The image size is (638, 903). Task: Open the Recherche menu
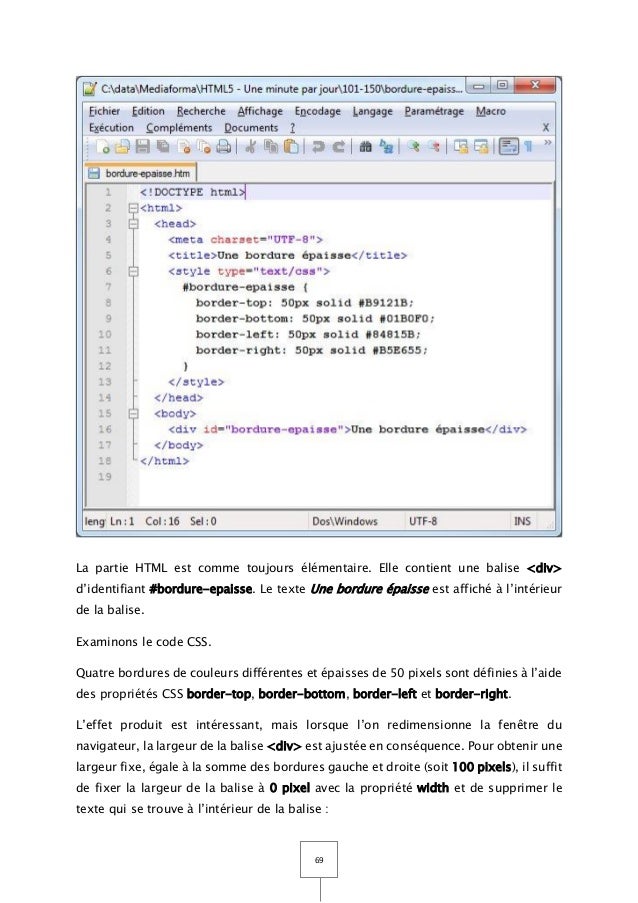pos(201,111)
